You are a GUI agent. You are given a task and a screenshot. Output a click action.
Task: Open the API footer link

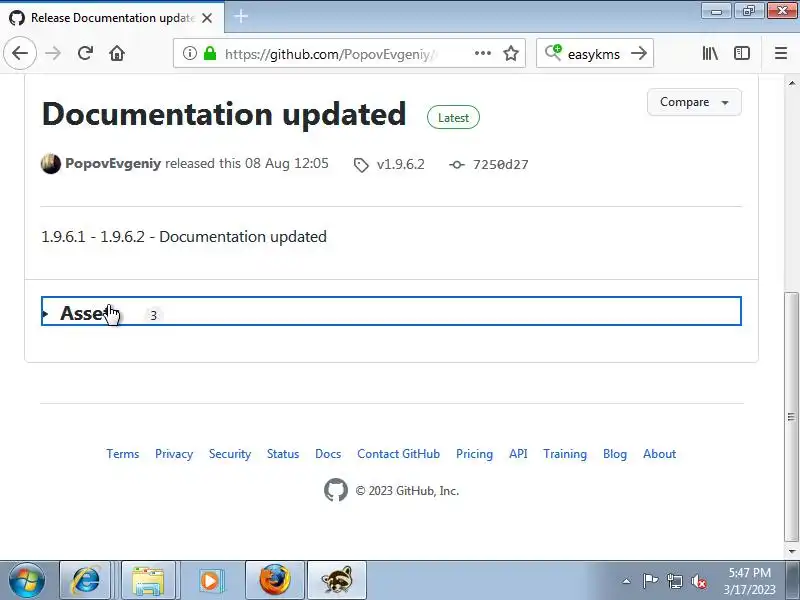coord(518,454)
